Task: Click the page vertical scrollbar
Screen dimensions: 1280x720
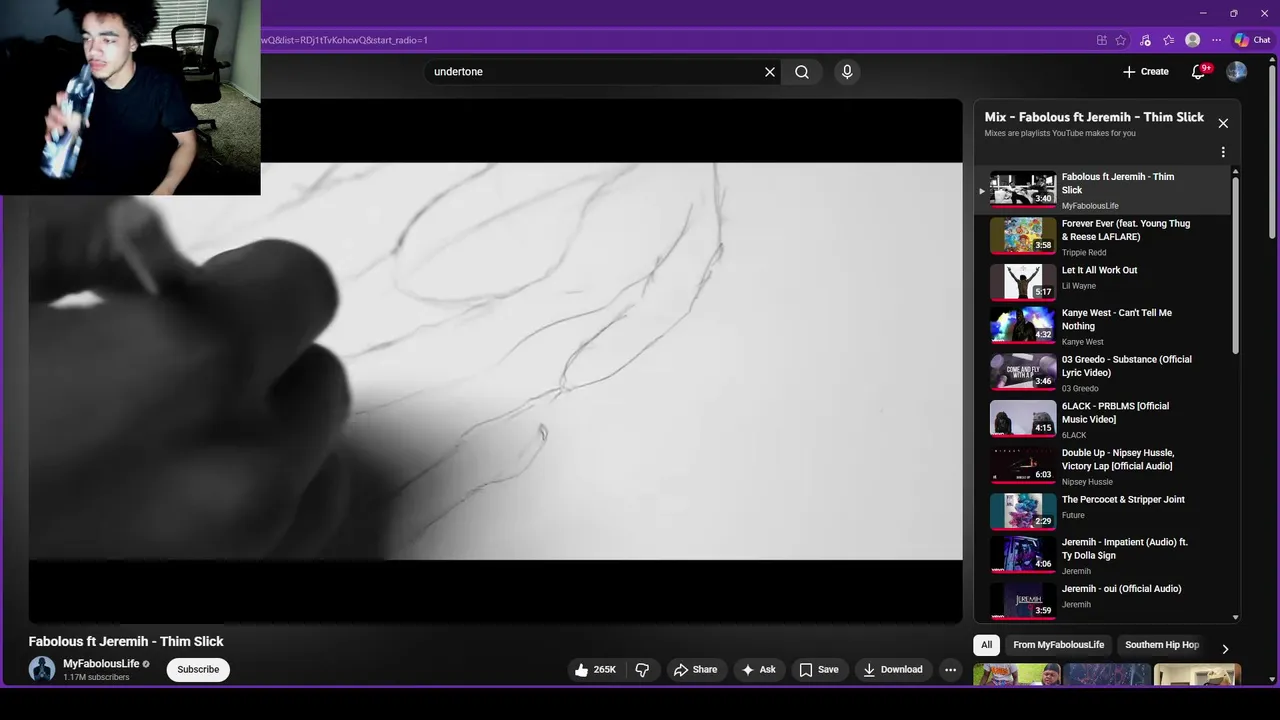Action: click(x=1272, y=150)
